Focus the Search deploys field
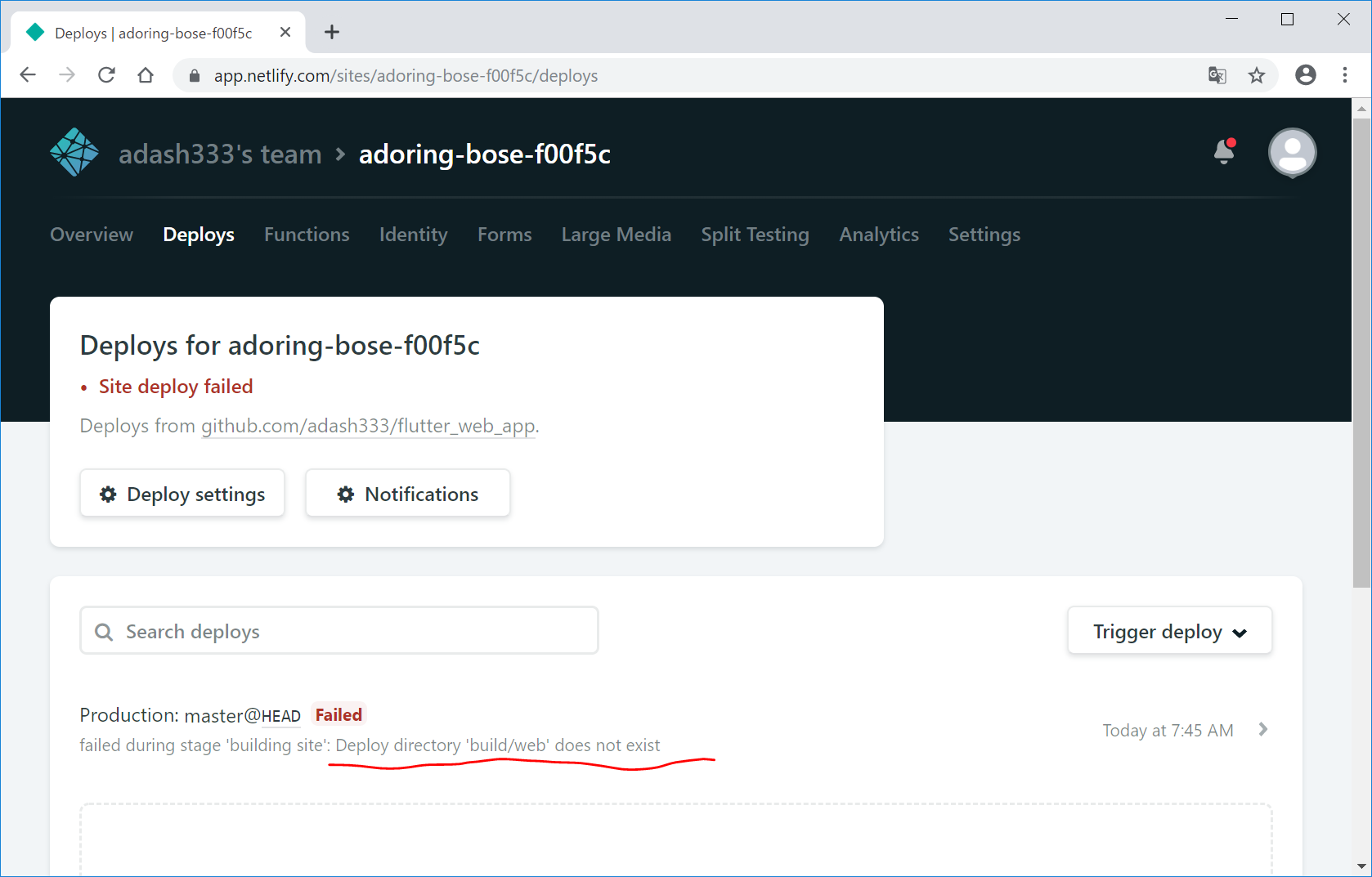 pos(352,632)
